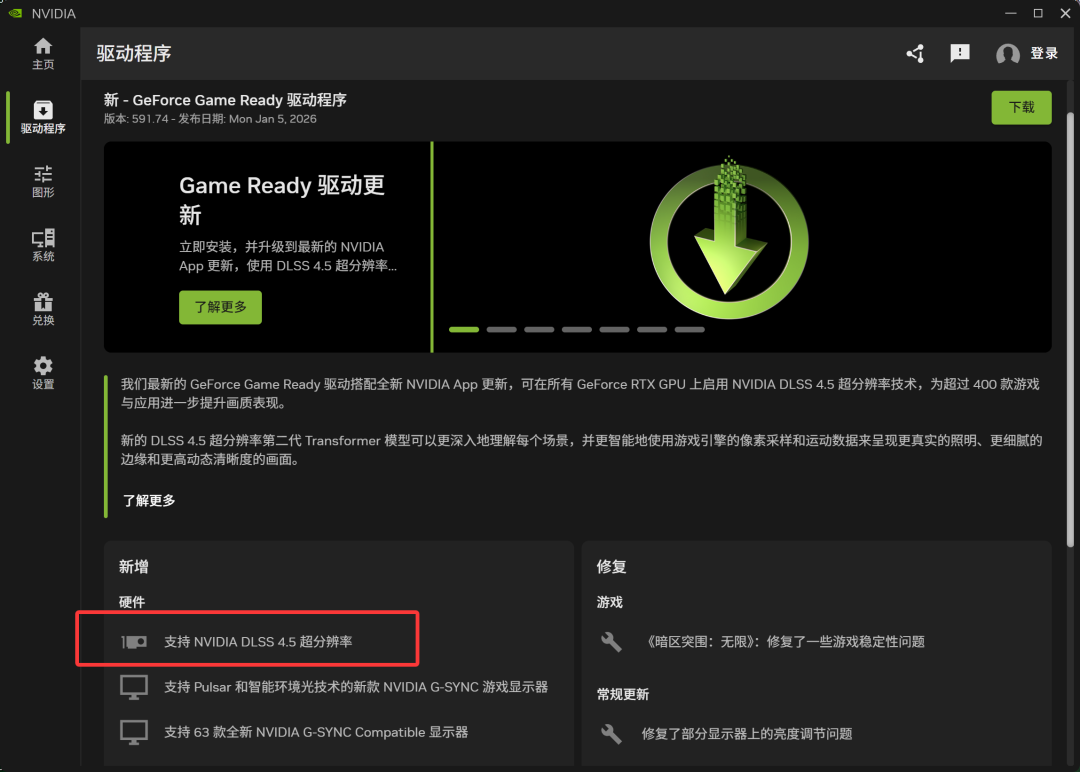
Task: Select the 驱动程序 drivers sidebar icon
Action: click(x=43, y=117)
